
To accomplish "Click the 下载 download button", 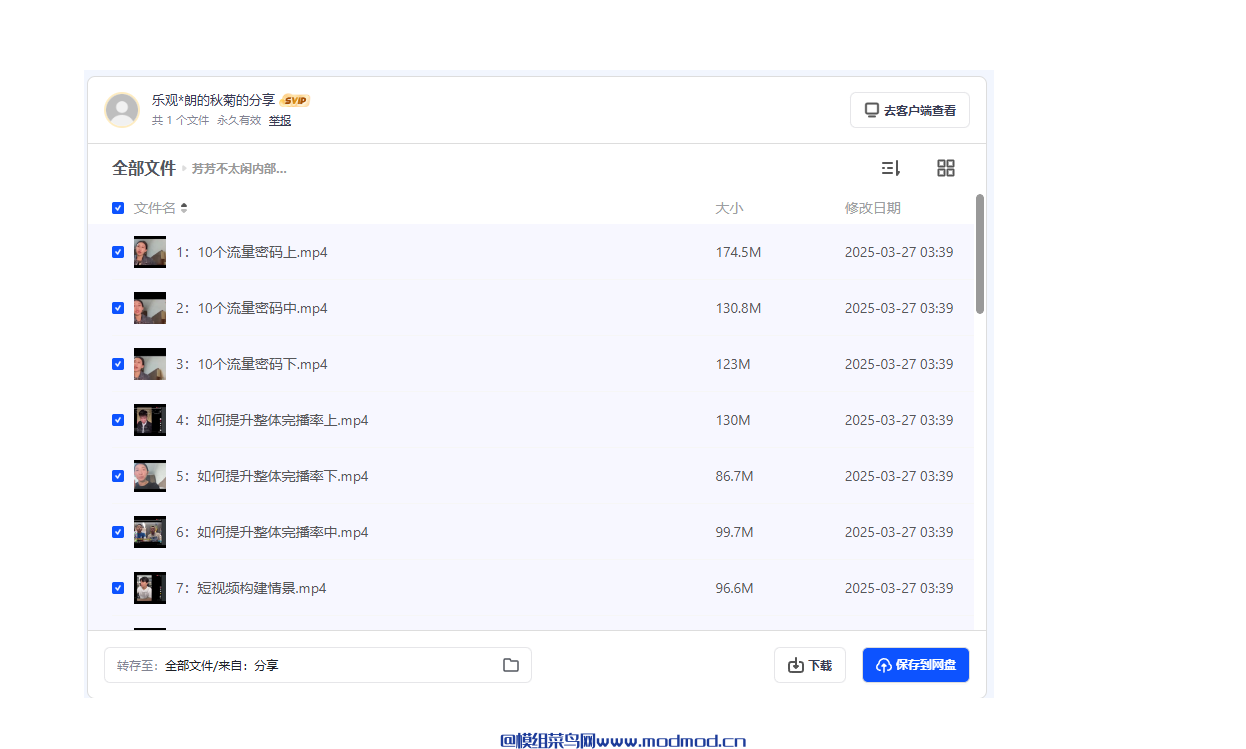I will pyautogui.click(x=810, y=665).
